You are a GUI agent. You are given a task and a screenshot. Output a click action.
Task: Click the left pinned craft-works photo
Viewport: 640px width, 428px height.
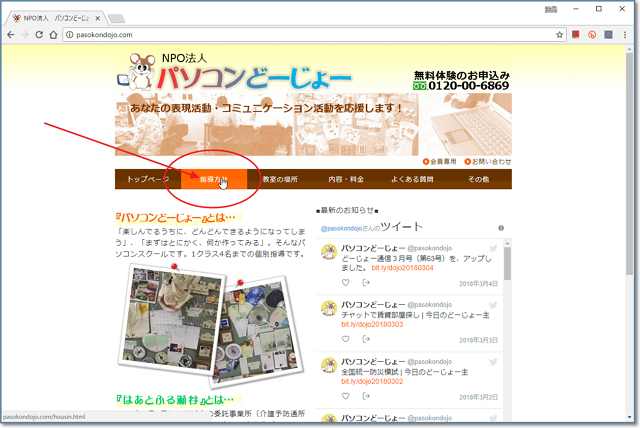(x=171, y=319)
